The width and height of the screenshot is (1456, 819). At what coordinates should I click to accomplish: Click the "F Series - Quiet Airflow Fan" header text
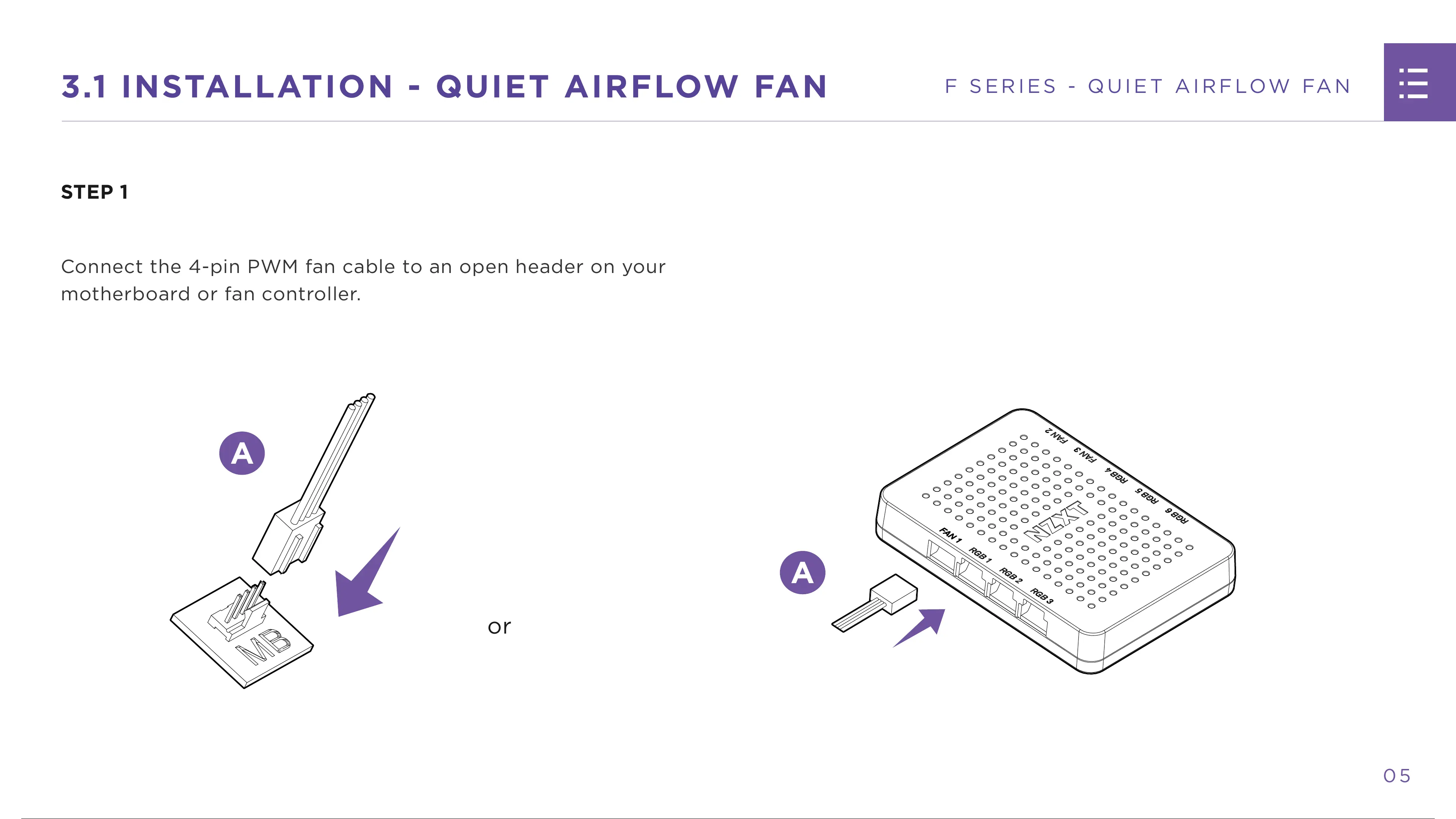(1147, 86)
